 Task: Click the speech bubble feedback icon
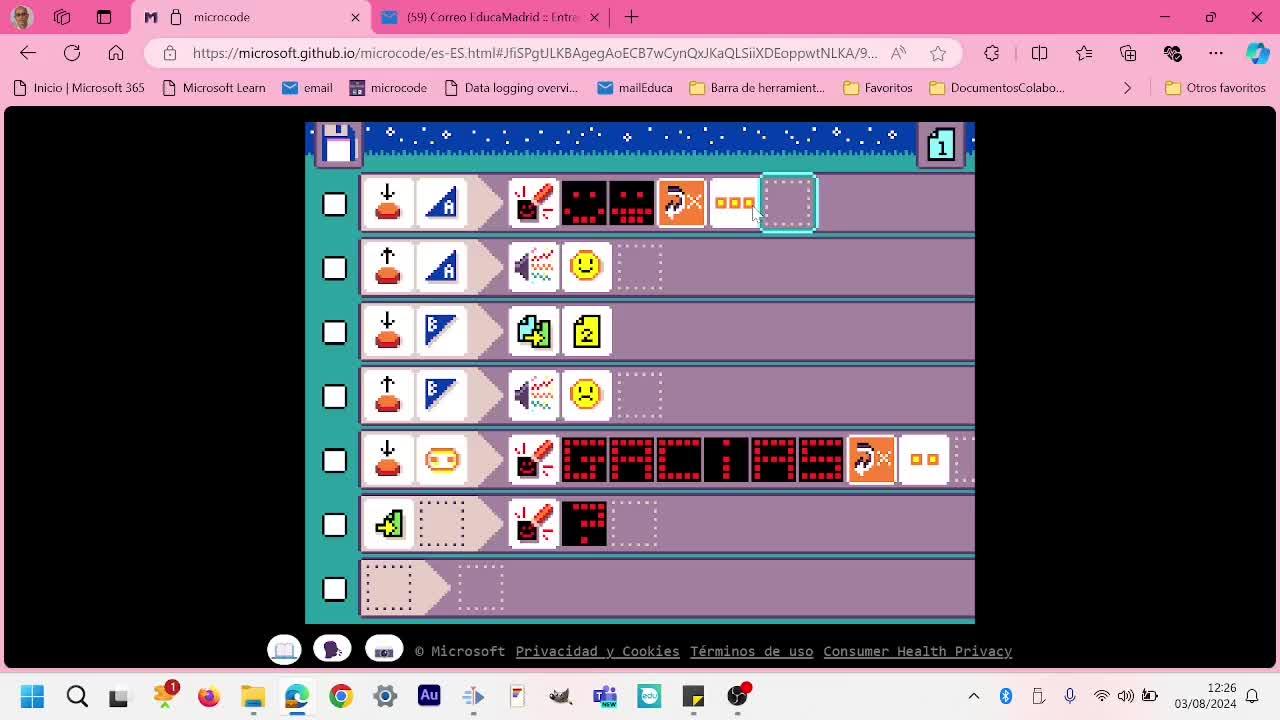(333, 650)
